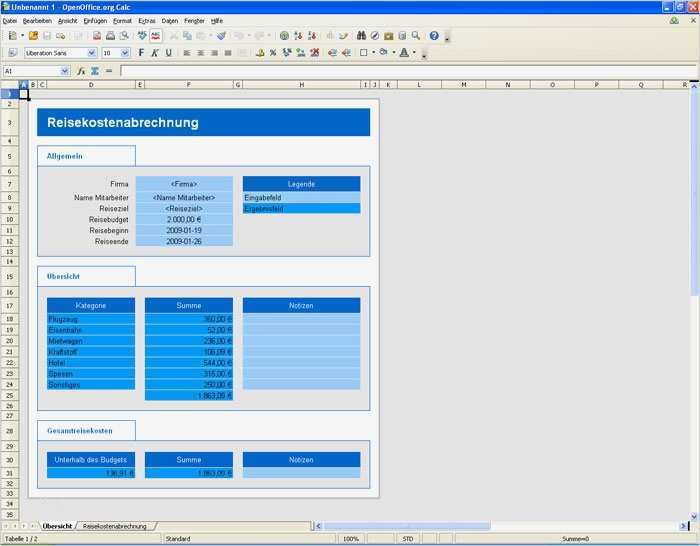Click column header F
This screenshot has height=546, width=700.
[188, 85]
